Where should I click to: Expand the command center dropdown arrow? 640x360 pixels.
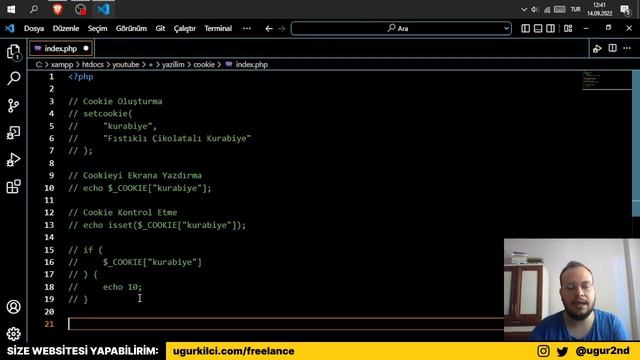(x=507, y=29)
